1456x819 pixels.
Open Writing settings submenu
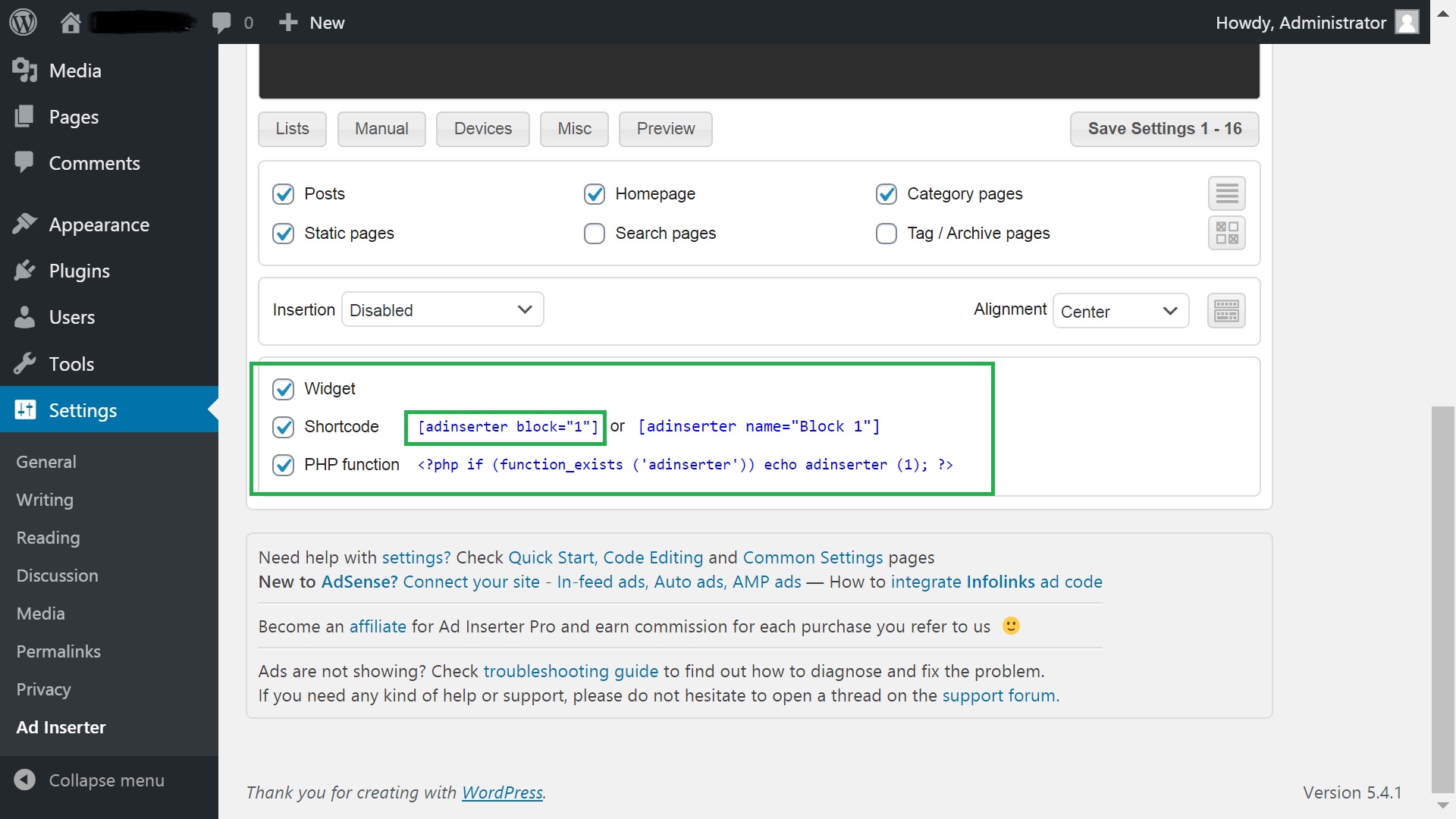pos(45,500)
